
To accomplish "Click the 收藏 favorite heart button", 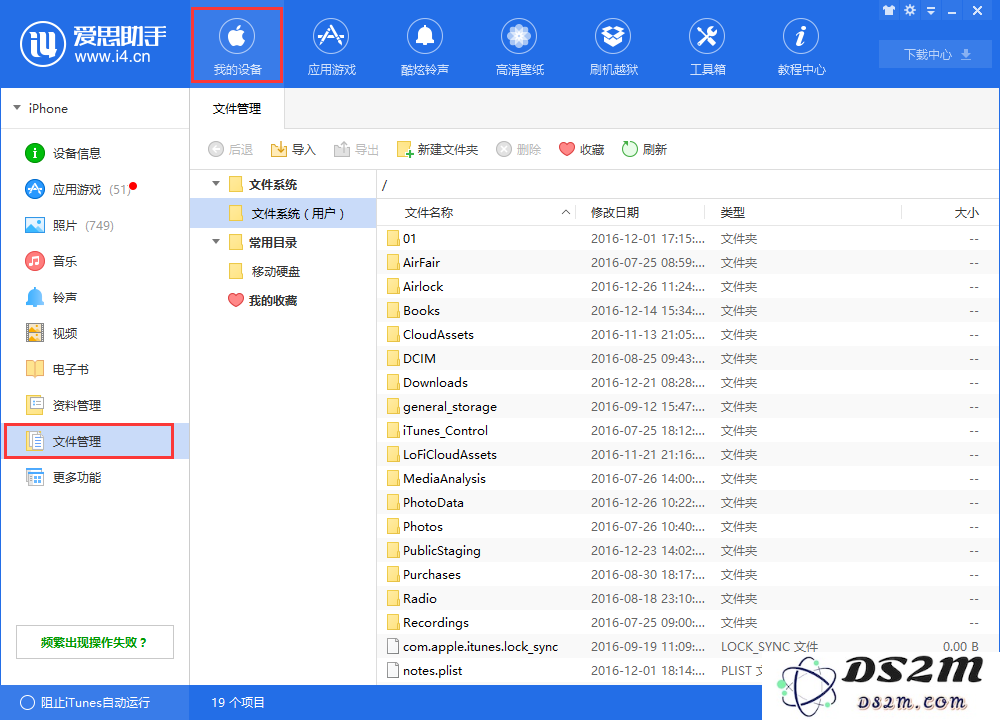I will 581,149.
